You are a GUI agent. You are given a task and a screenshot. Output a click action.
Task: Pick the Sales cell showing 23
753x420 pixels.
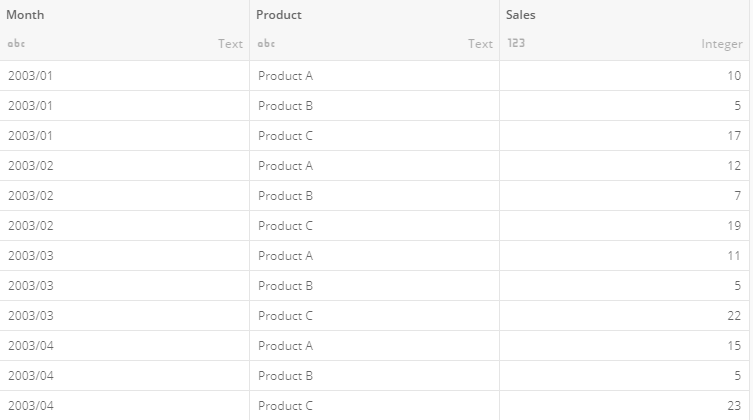[x=734, y=406]
